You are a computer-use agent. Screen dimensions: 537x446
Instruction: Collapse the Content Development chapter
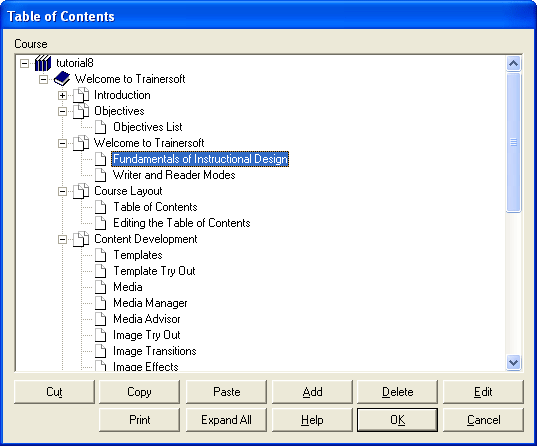point(62,239)
